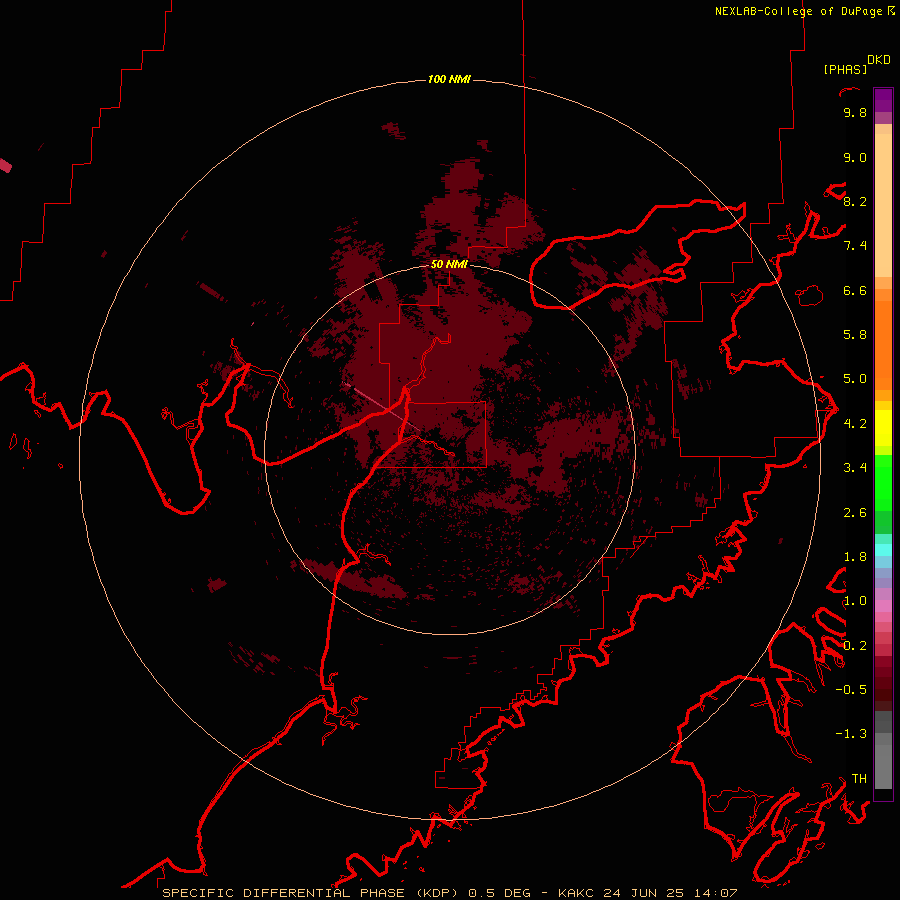Click the yellow segment of the color bar
Screen dimensions: 900x900
click(883, 428)
